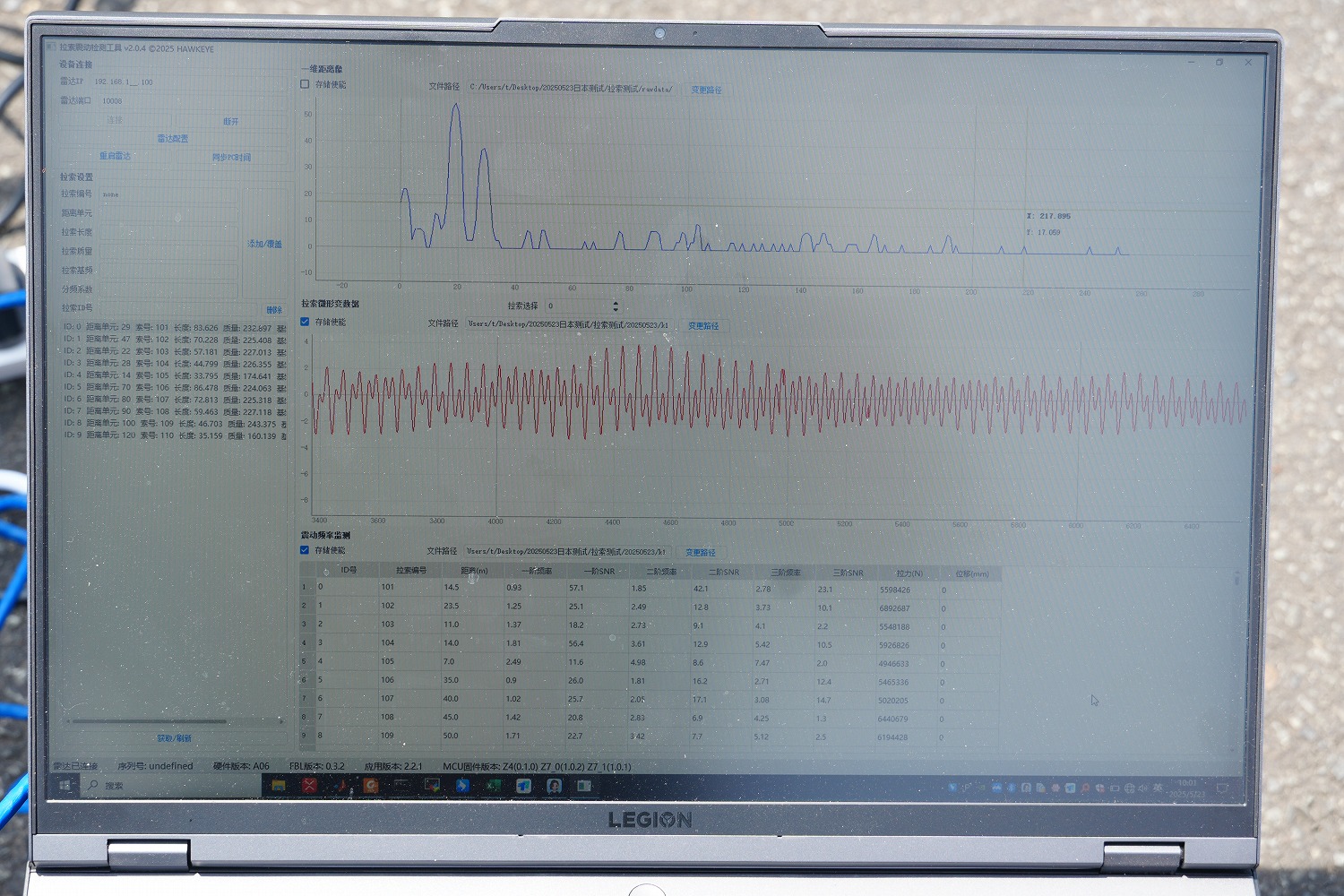Enable 存储使能 under 一维距离像

(305, 84)
